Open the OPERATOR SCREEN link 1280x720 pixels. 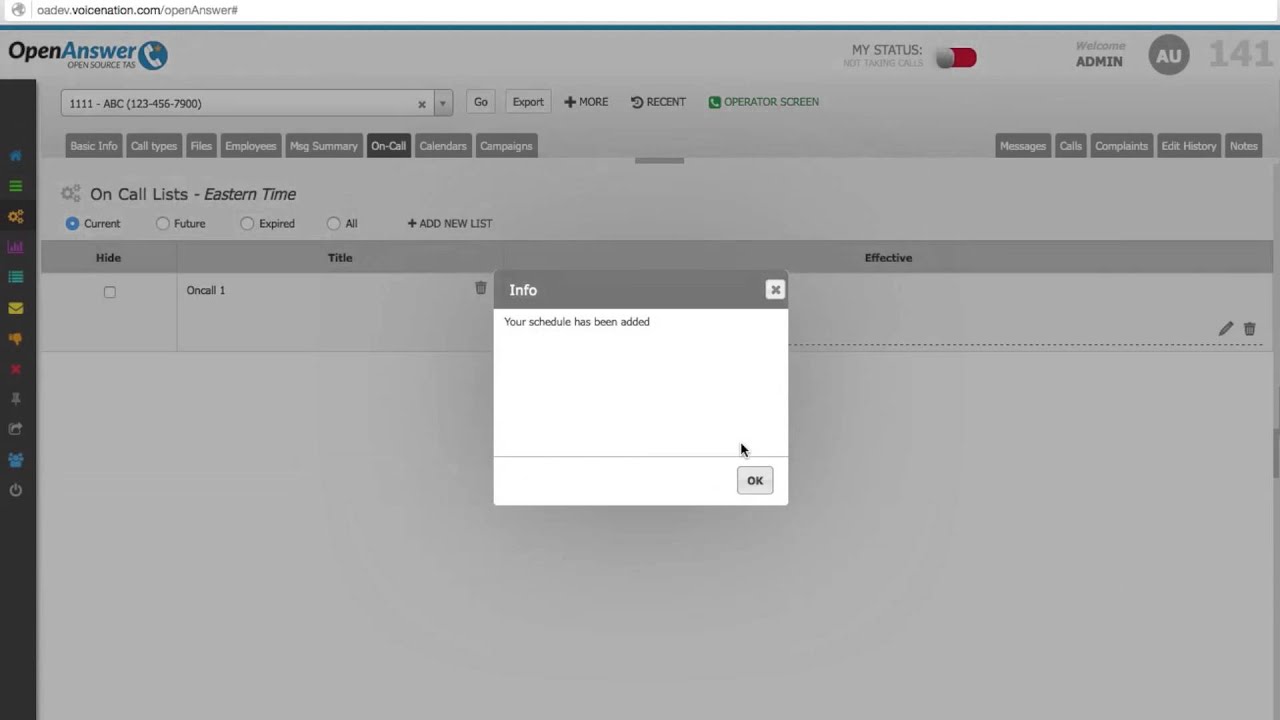[764, 102]
